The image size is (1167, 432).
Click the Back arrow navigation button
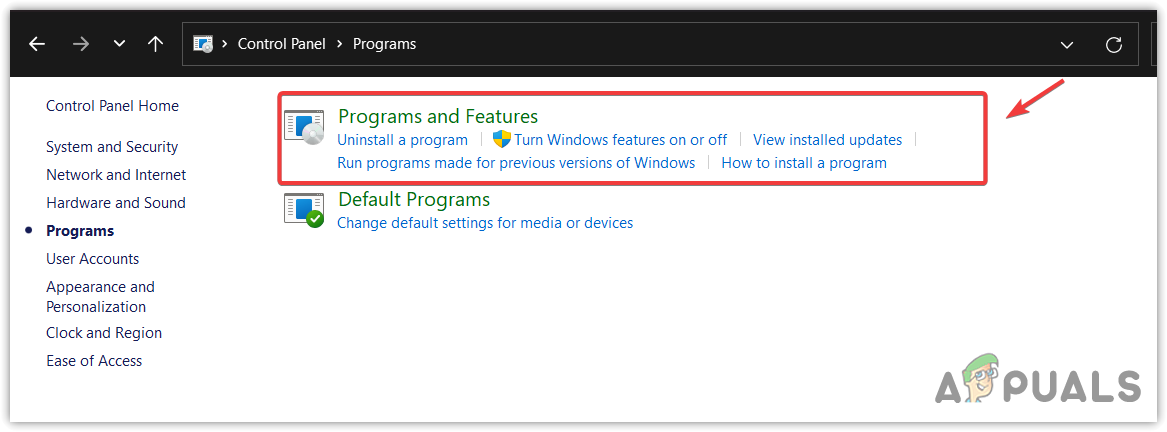coord(37,44)
